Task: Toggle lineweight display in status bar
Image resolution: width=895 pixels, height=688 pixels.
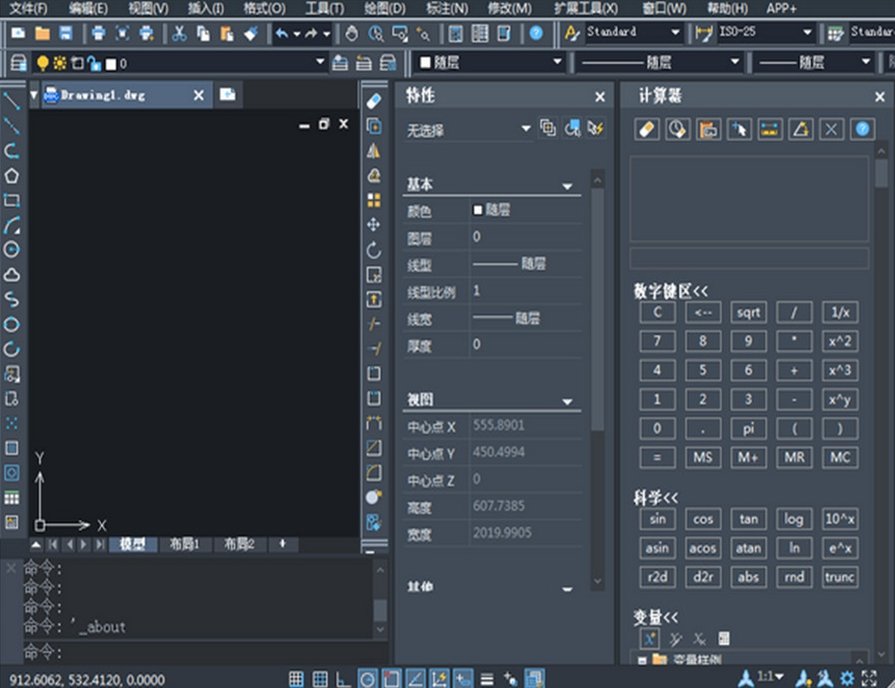Action: click(487, 678)
